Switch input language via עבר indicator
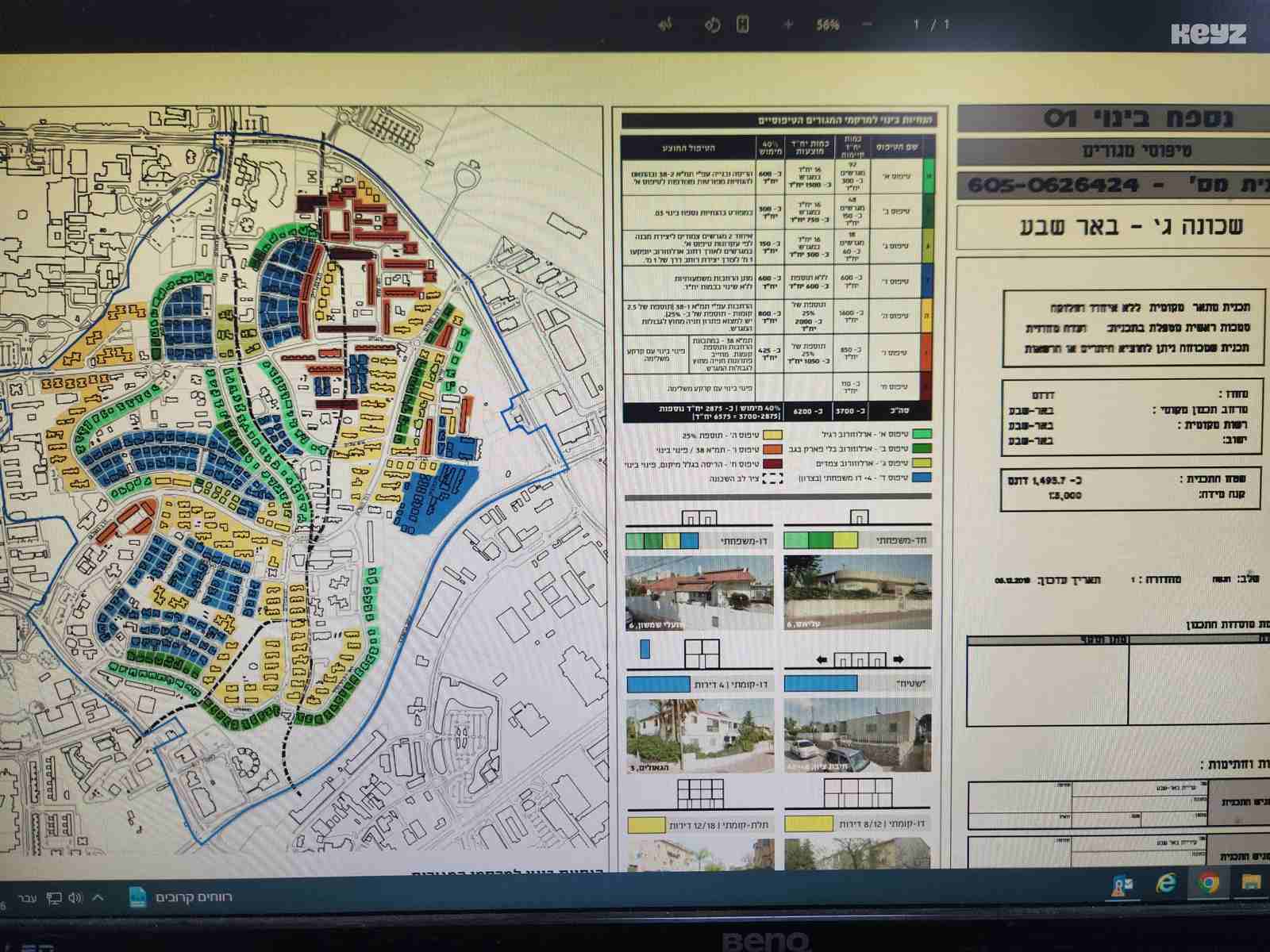The width and height of the screenshot is (1270, 952). coord(28,897)
